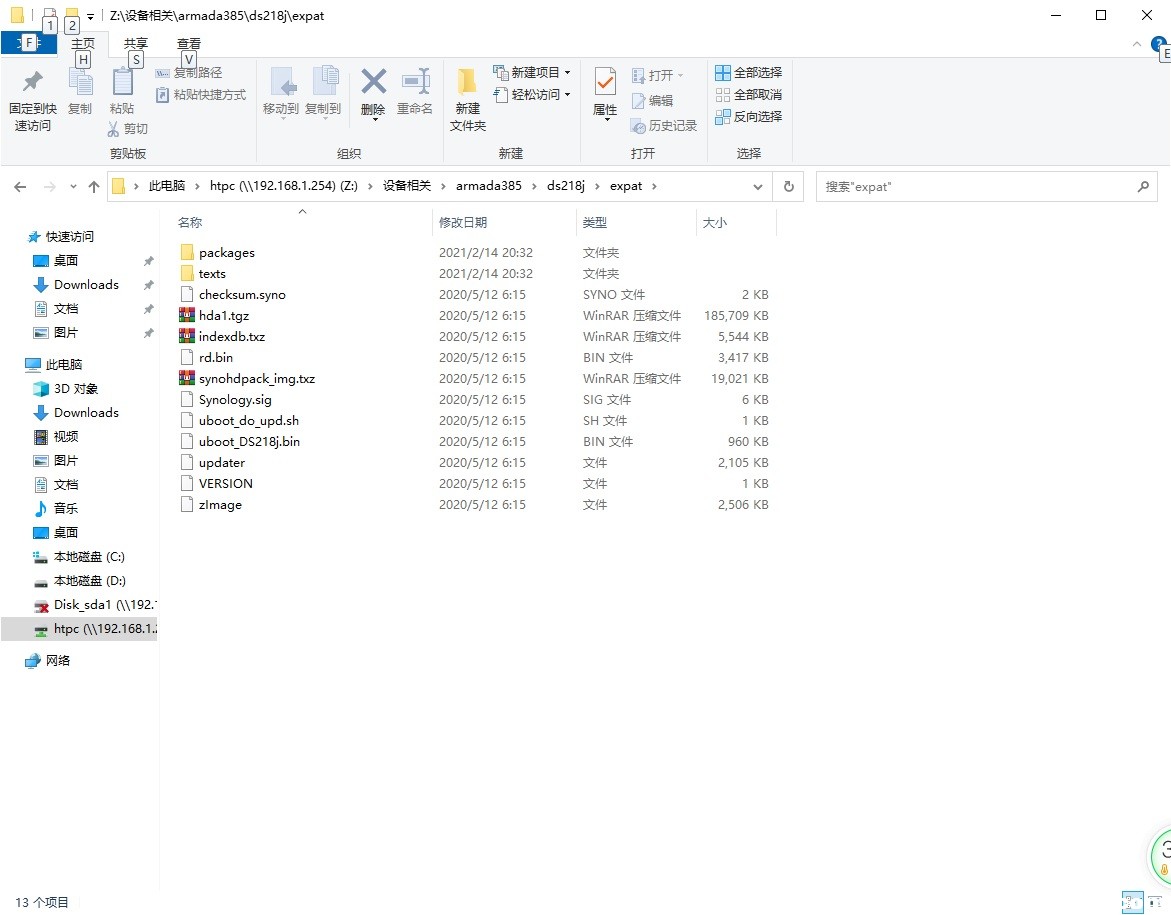Select the synohdpack_img.txz archive
The width and height of the screenshot is (1171, 915).
pyautogui.click(x=257, y=379)
